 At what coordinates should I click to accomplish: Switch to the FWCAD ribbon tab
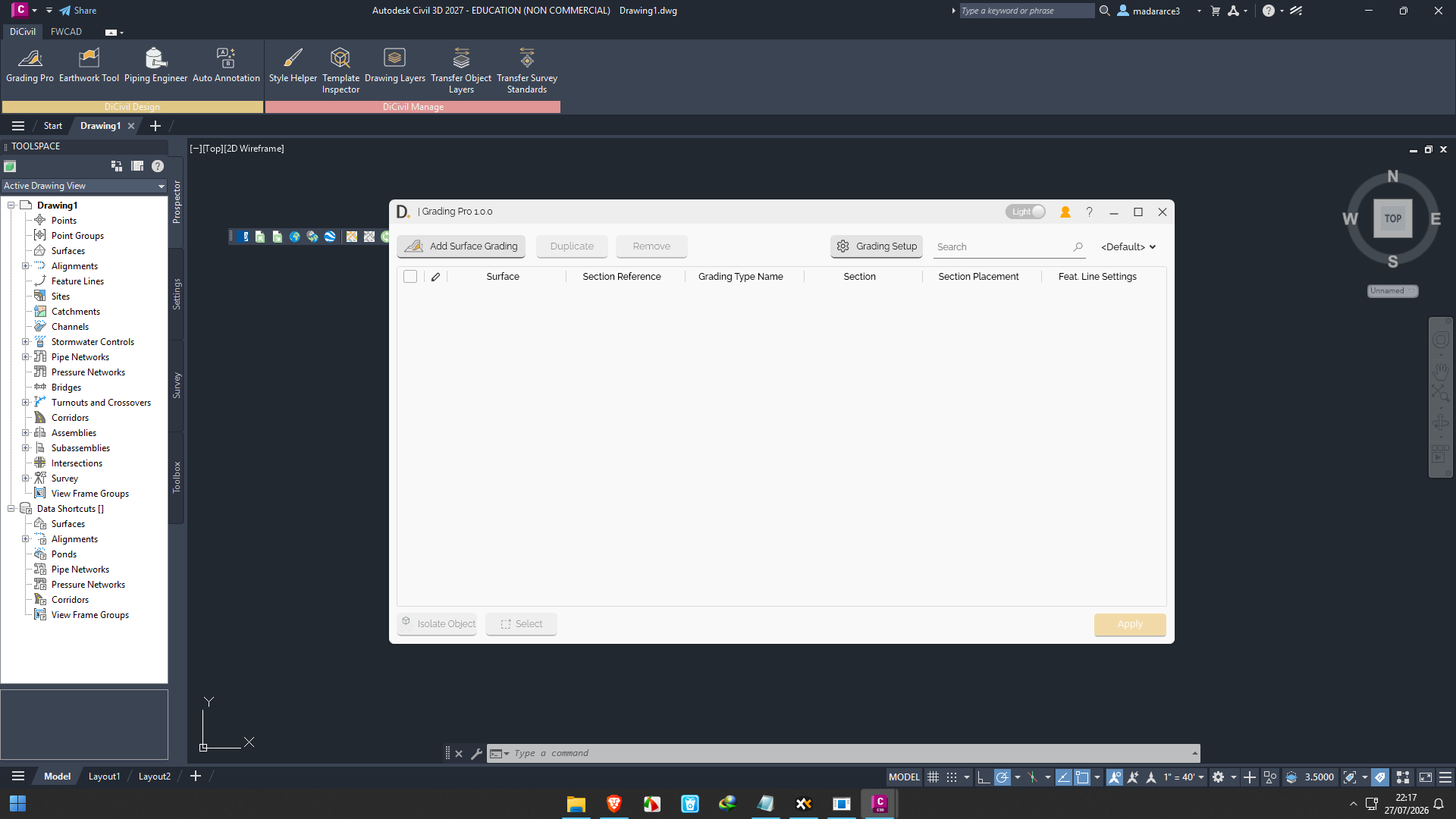(x=66, y=32)
